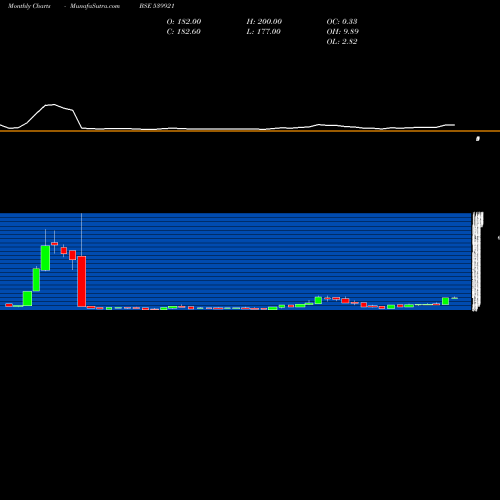Select the 'C: 182.60' close value

(184, 31)
